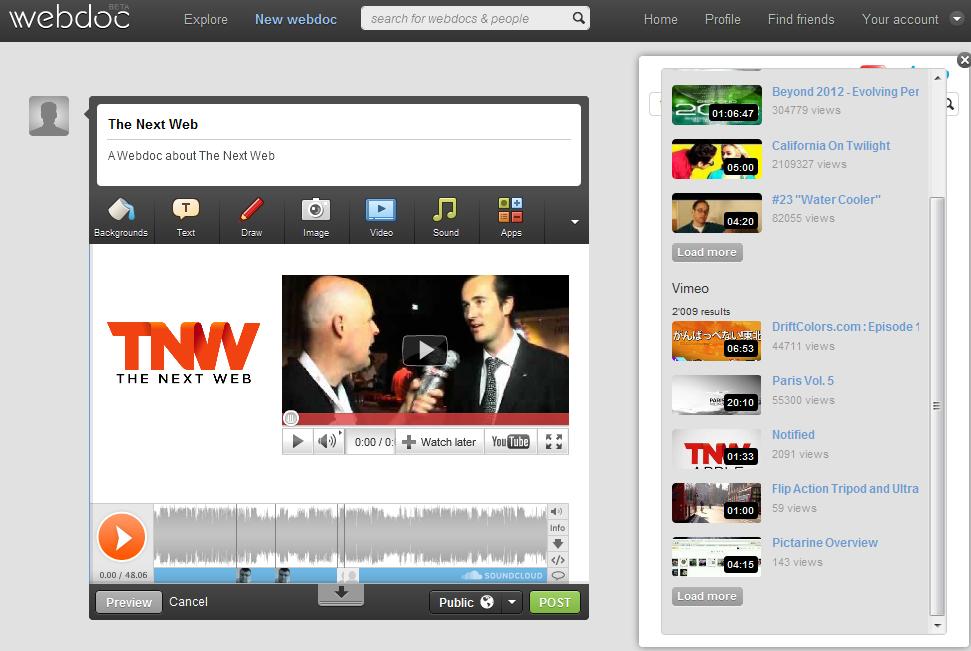Click the YouTube progress scrubber handle
The width and height of the screenshot is (971, 651).
pyautogui.click(x=291, y=418)
